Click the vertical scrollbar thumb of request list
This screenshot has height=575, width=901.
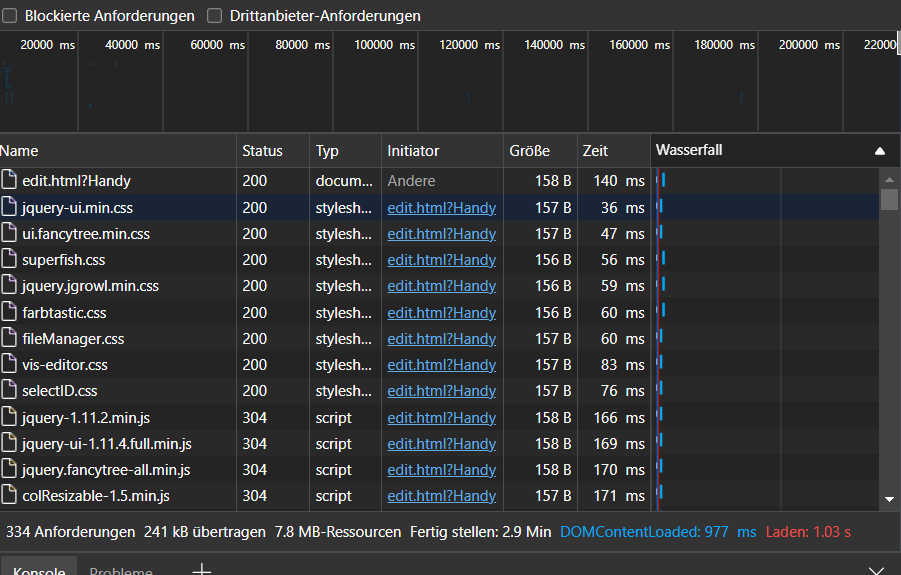coord(889,198)
